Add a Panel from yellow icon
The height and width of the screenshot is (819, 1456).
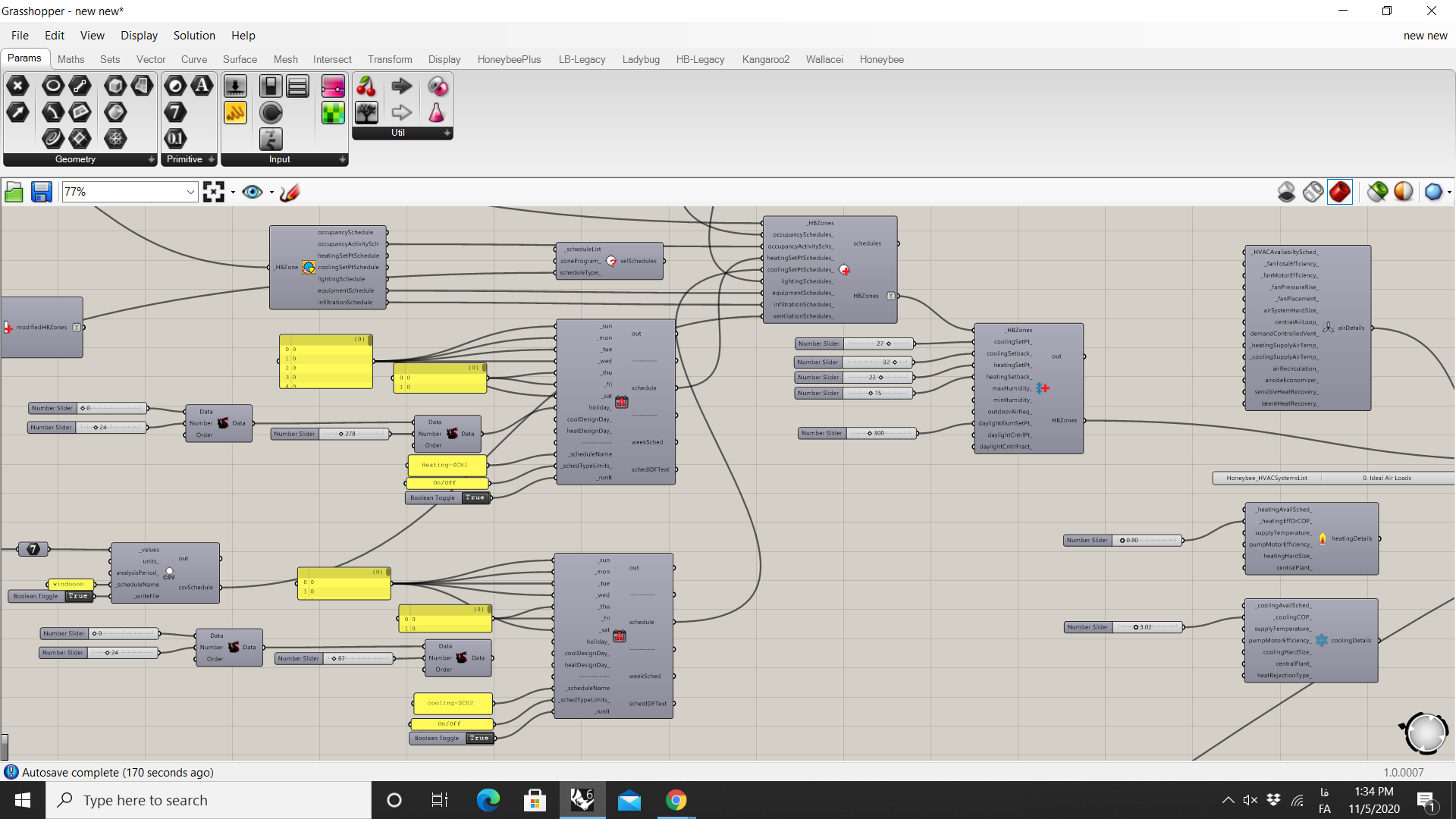[x=235, y=112]
